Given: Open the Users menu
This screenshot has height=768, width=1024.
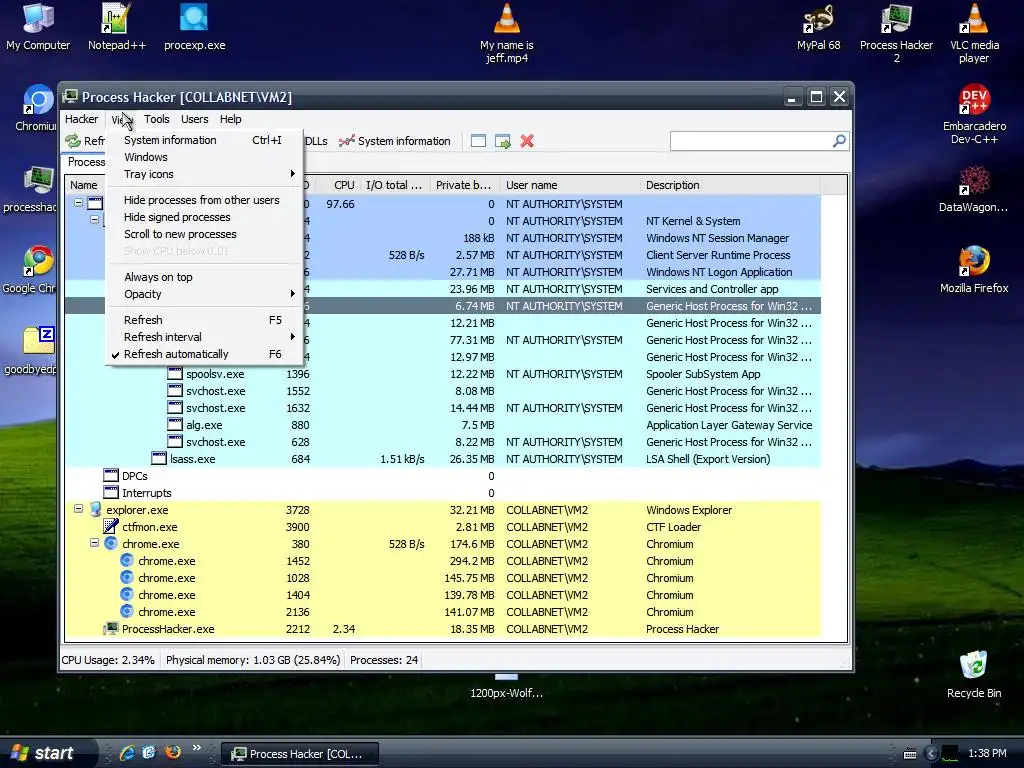Looking at the screenshot, I should pos(195,119).
